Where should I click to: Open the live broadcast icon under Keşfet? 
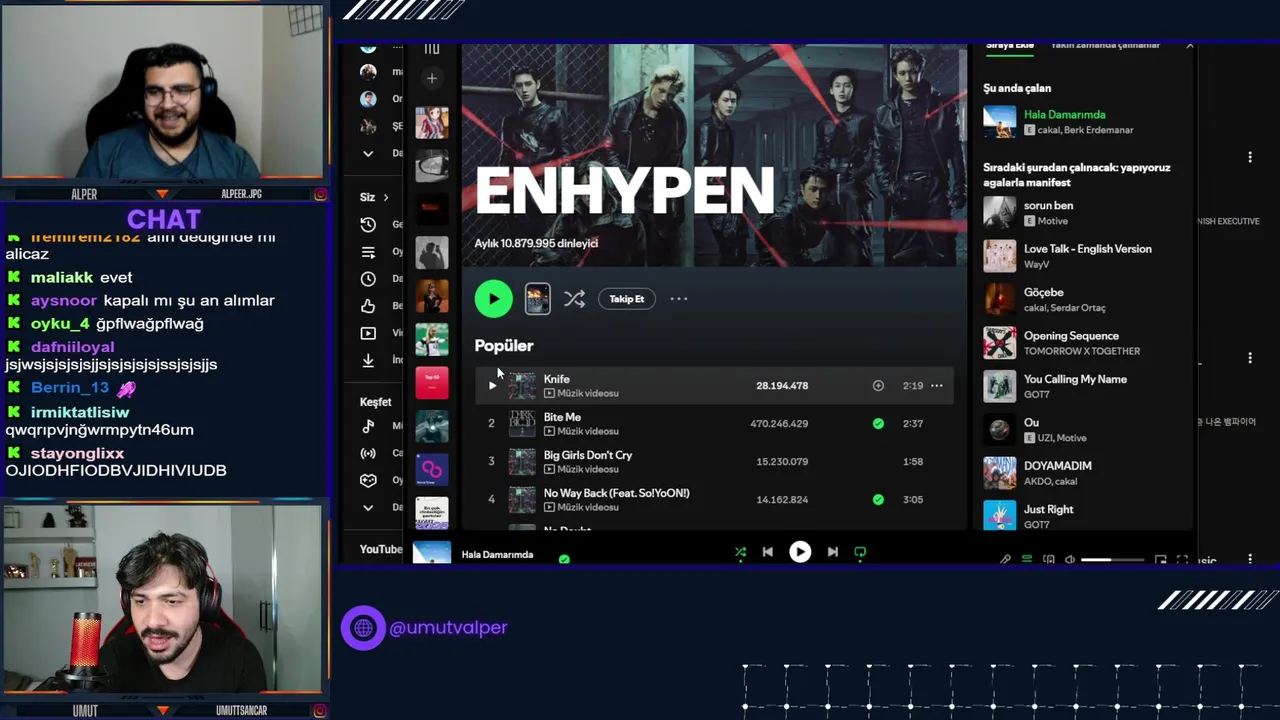coord(368,453)
